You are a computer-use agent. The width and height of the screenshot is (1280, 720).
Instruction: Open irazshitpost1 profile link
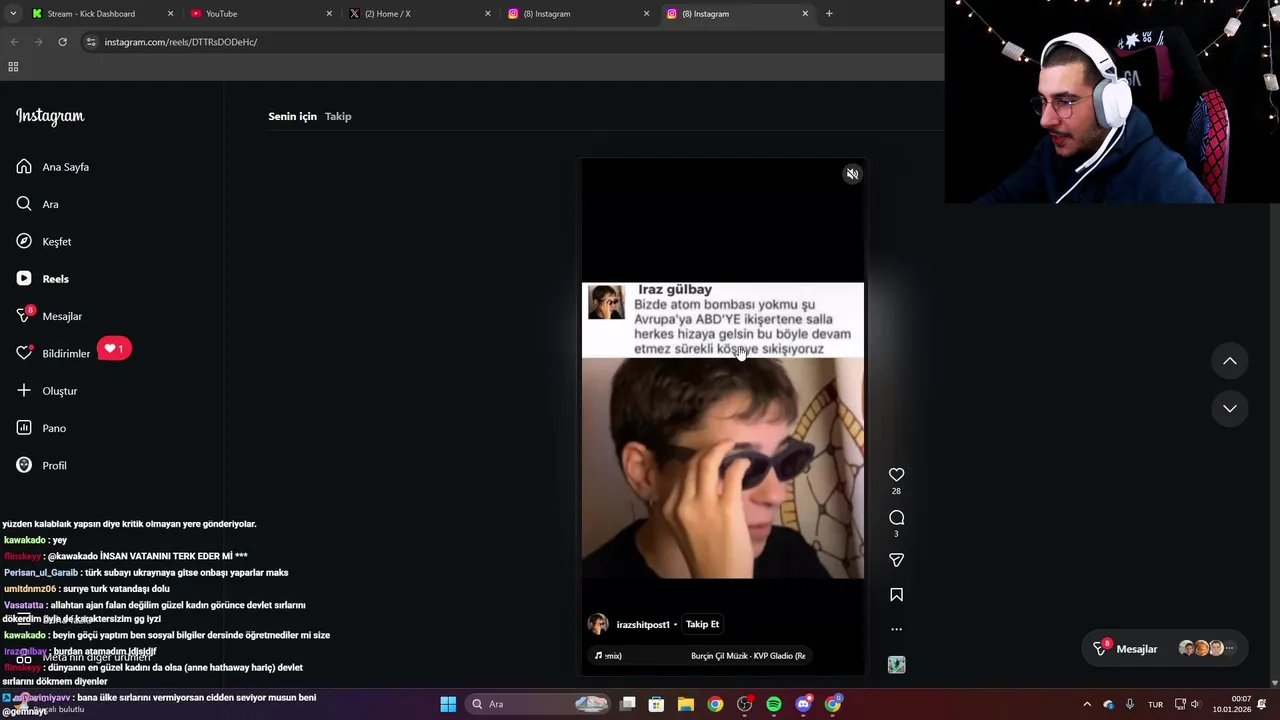point(643,625)
